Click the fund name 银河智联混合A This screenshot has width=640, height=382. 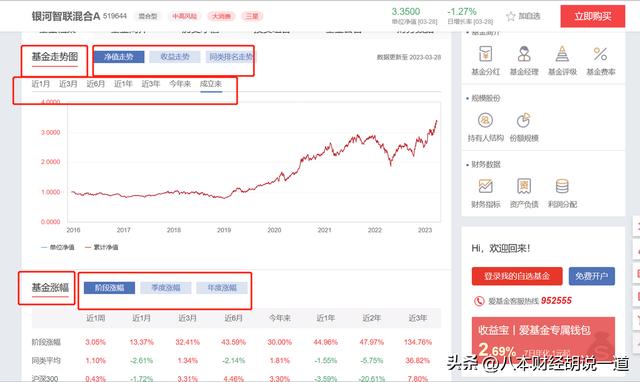tap(66, 16)
